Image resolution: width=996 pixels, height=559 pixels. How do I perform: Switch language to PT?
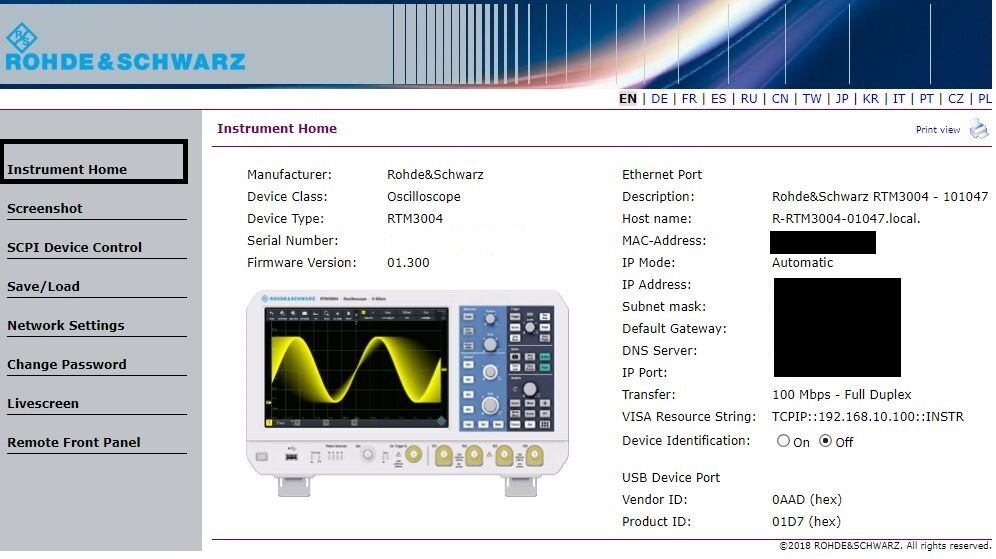tap(927, 98)
